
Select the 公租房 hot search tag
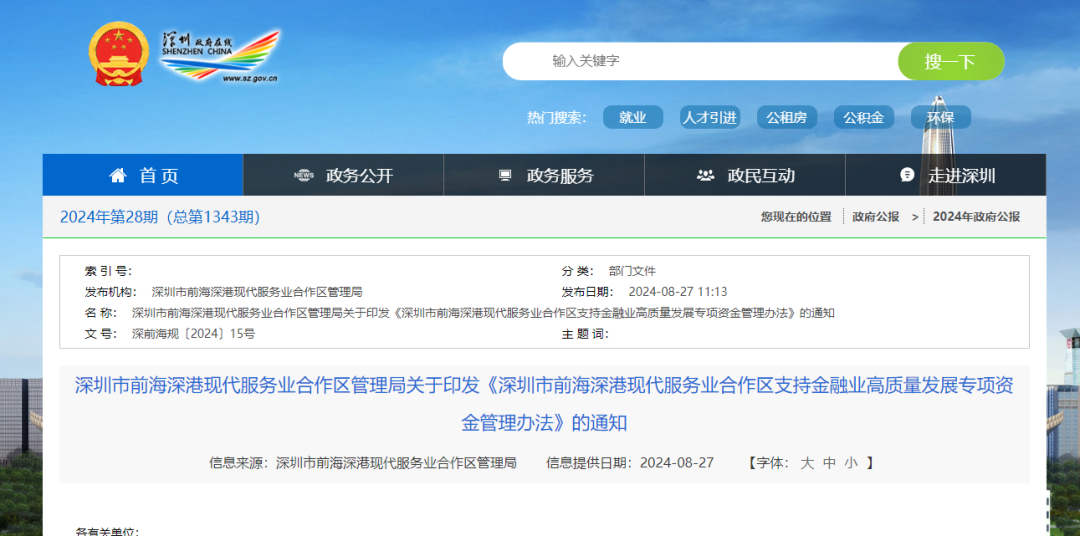click(787, 117)
